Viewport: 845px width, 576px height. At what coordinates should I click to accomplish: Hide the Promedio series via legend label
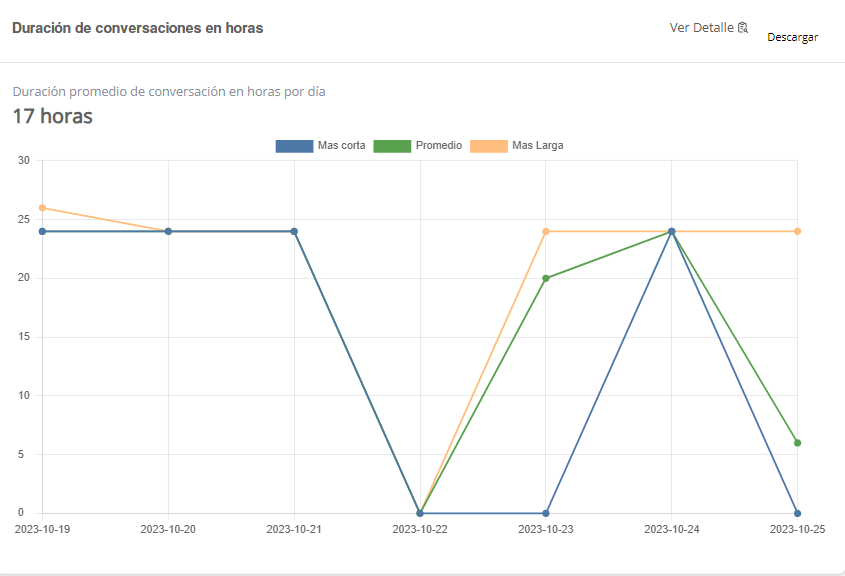439,146
